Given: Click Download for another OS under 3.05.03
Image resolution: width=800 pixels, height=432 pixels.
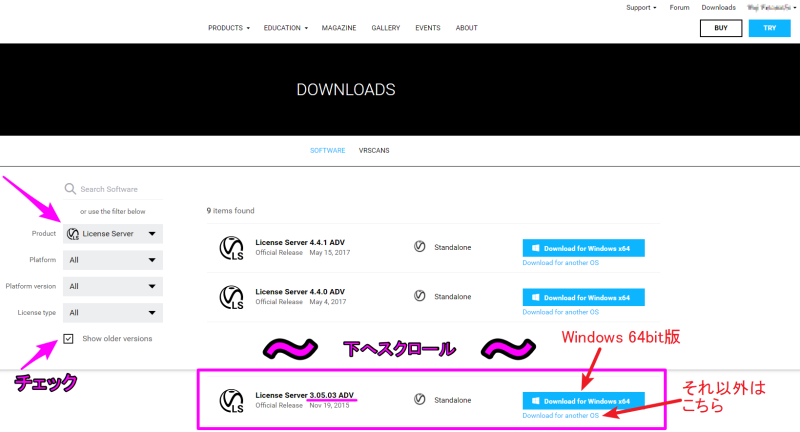Looking at the screenshot, I should tap(560, 416).
